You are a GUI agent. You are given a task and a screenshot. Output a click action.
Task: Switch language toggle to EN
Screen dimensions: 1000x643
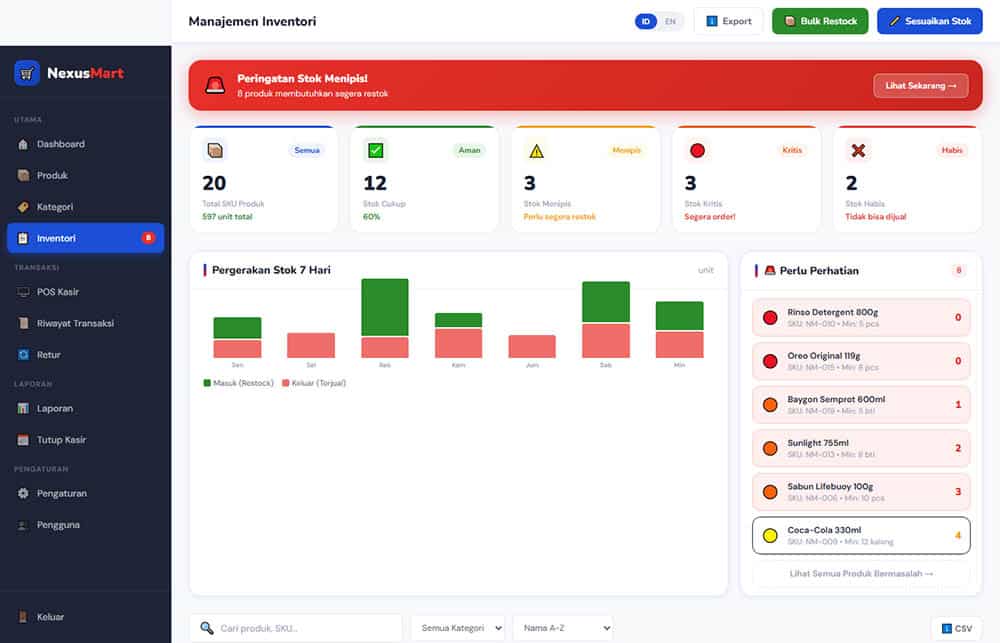tap(670, 22)
